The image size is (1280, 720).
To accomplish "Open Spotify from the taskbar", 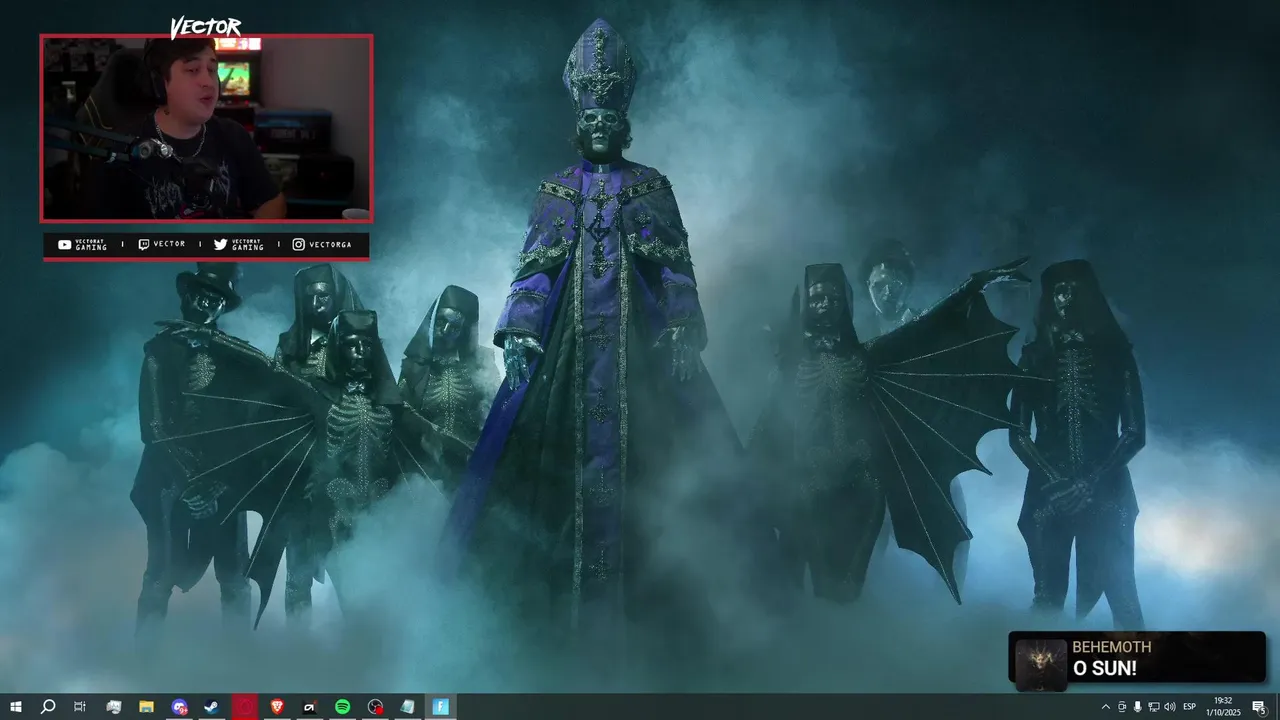I will click(x=342, y=707).
